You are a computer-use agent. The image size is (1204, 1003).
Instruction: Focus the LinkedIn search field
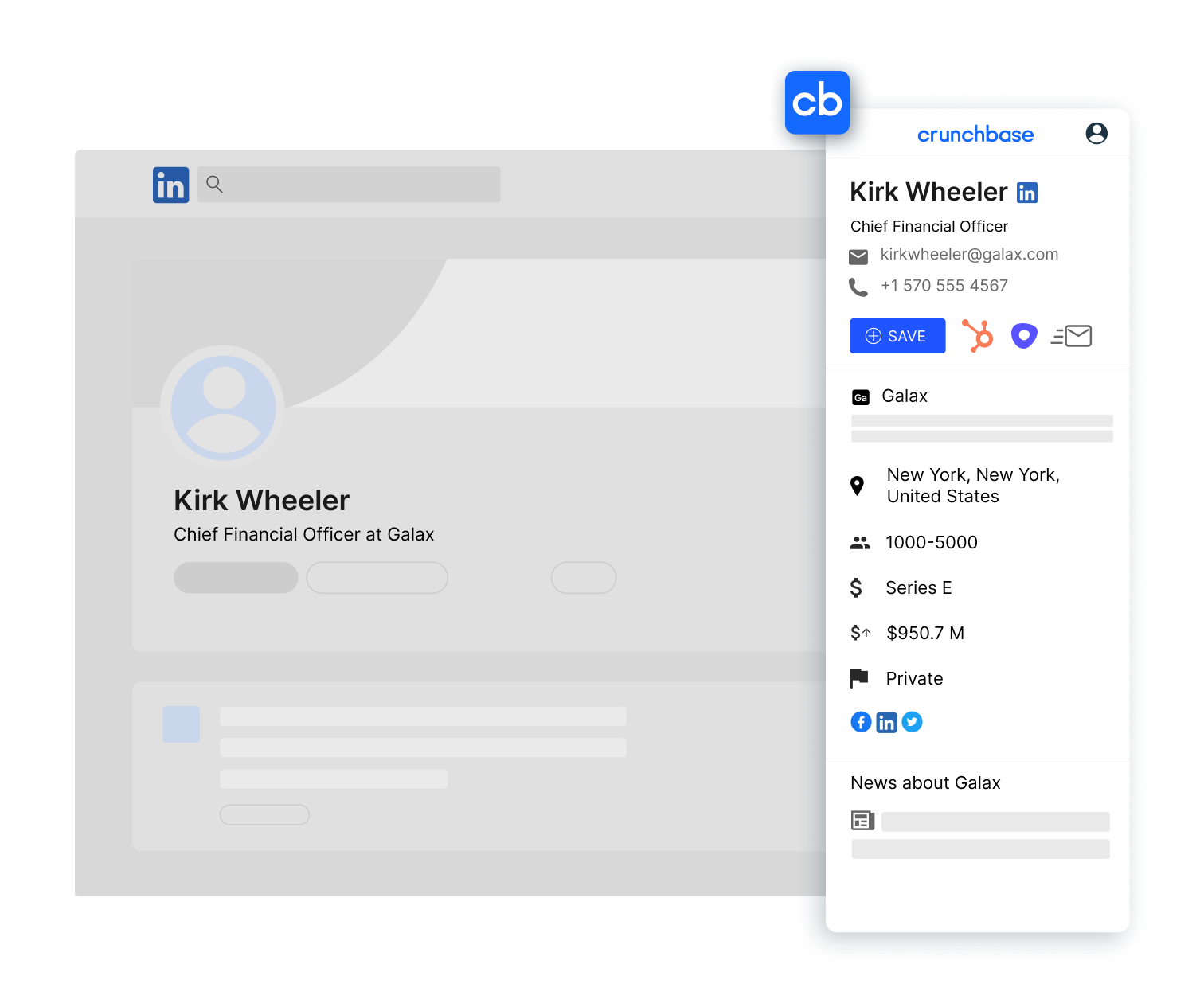point(349,185)
